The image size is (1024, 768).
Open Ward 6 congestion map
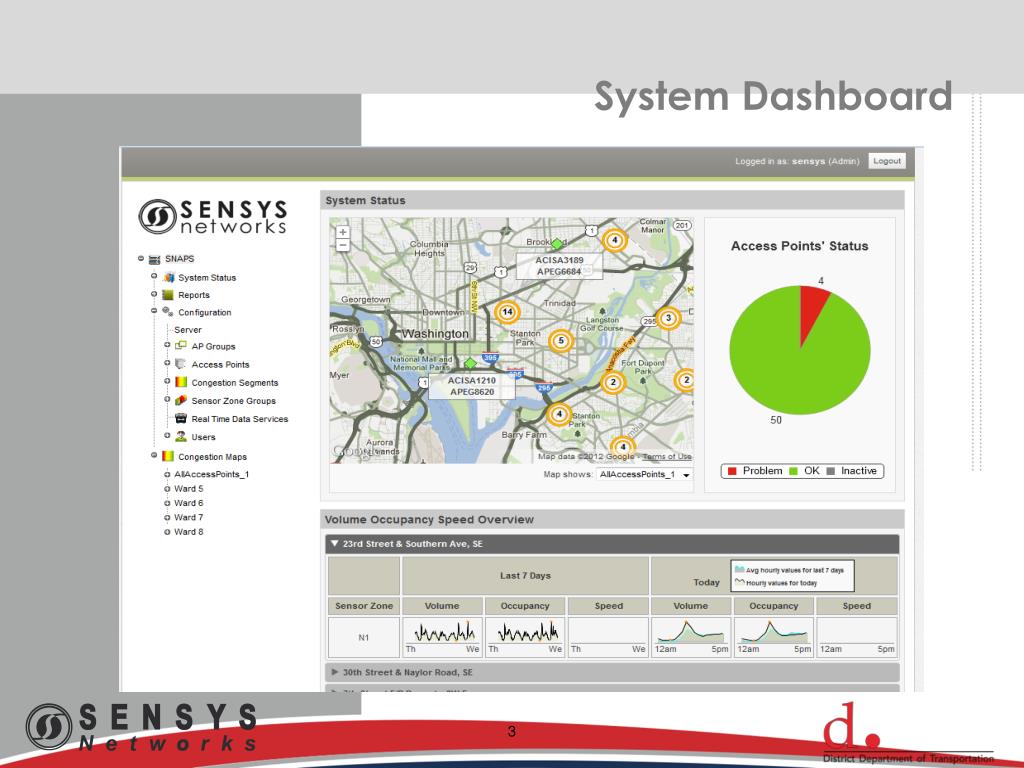[x=189, y=503]
